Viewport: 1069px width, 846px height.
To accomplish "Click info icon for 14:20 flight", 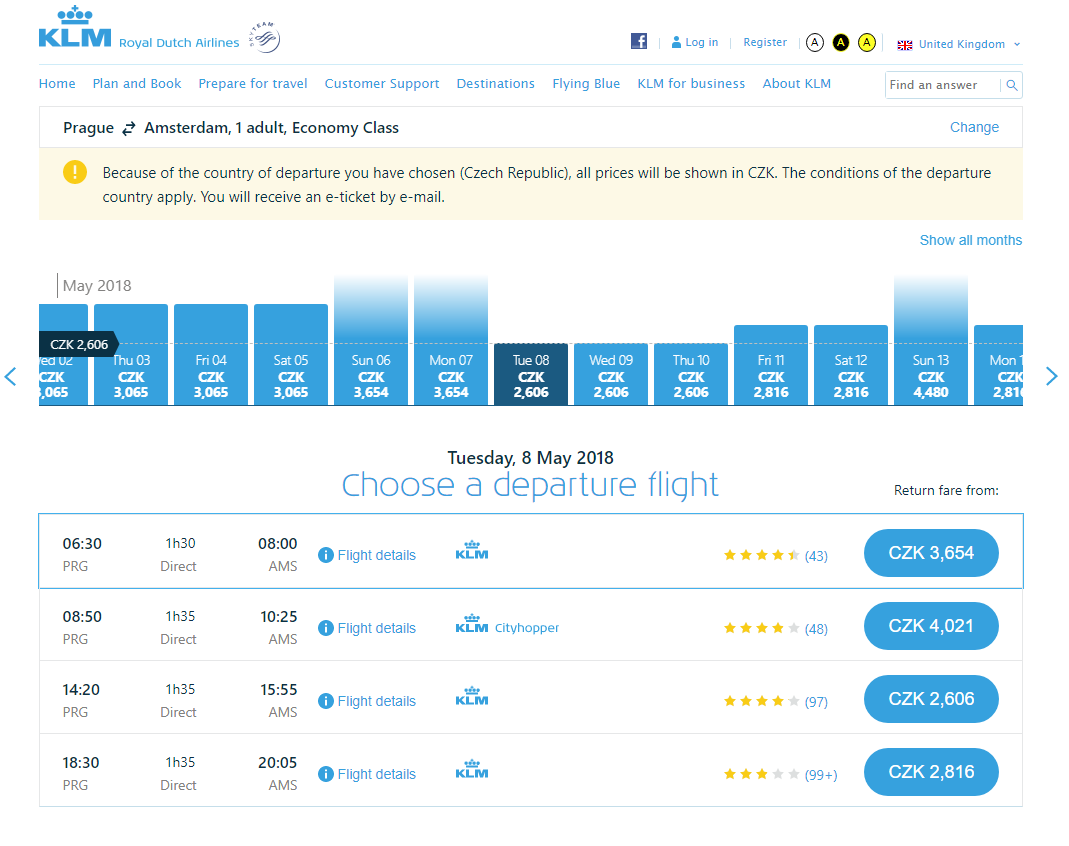I will pos(326,701).
